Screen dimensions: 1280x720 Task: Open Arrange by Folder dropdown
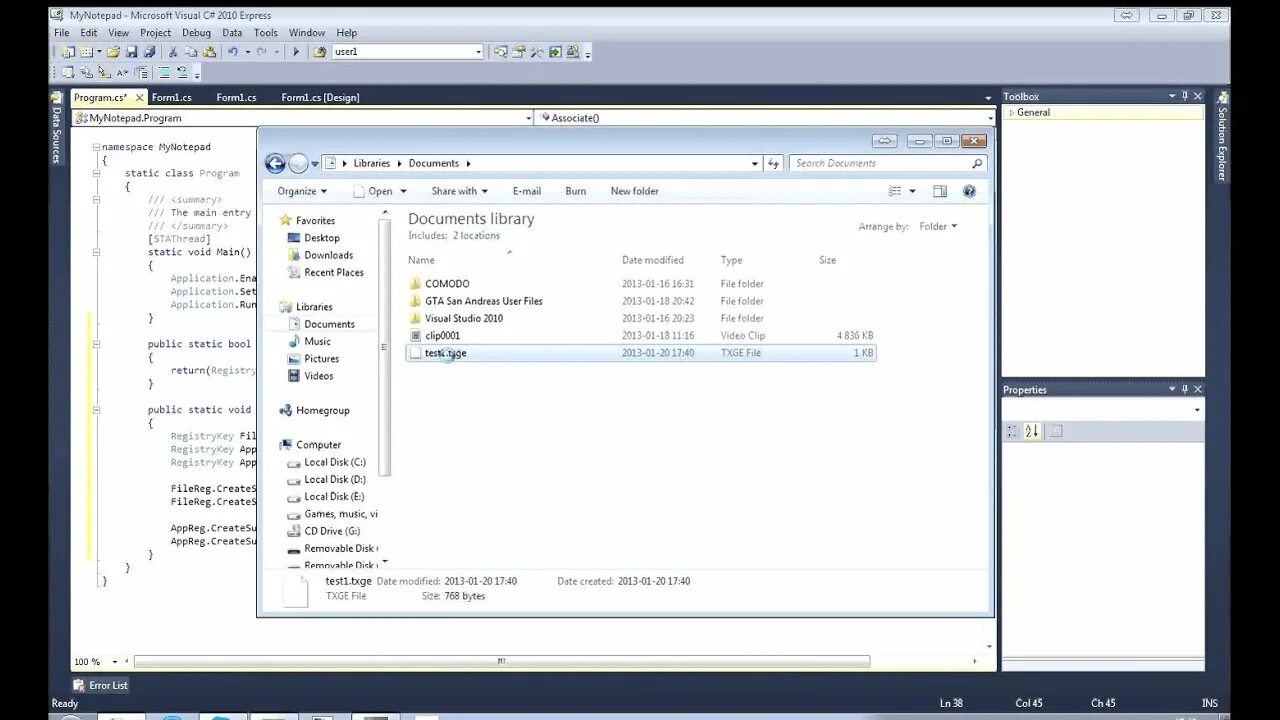pyautogui.click(x=938, y=227)
